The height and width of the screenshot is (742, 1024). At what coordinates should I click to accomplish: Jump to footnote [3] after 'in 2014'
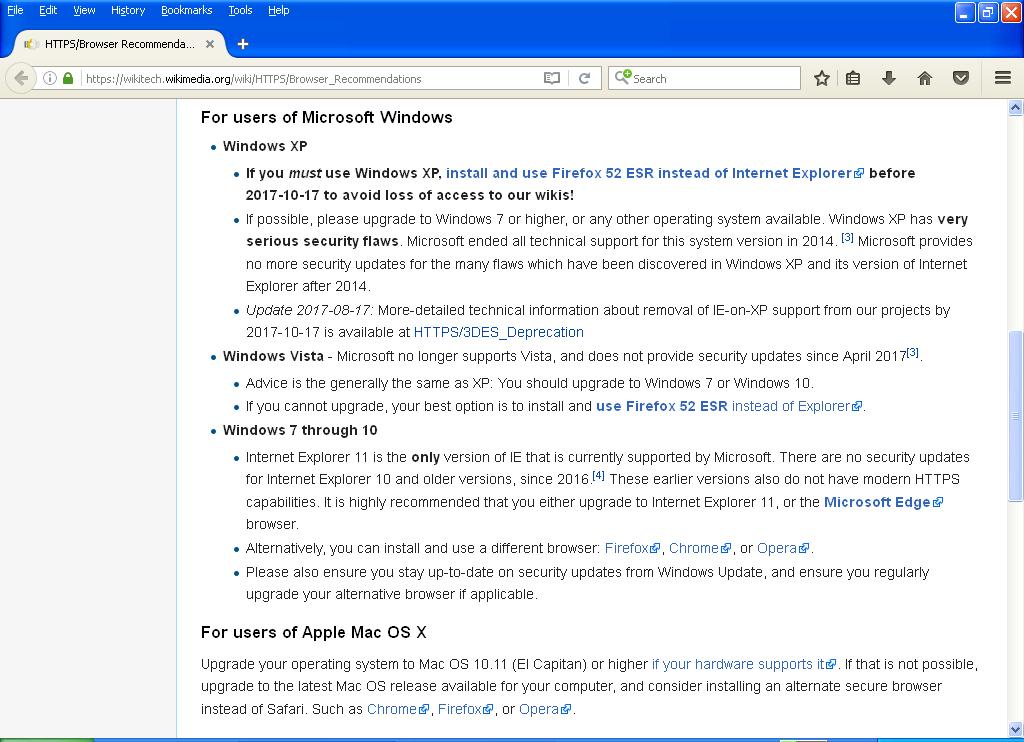tap(847, 238)
